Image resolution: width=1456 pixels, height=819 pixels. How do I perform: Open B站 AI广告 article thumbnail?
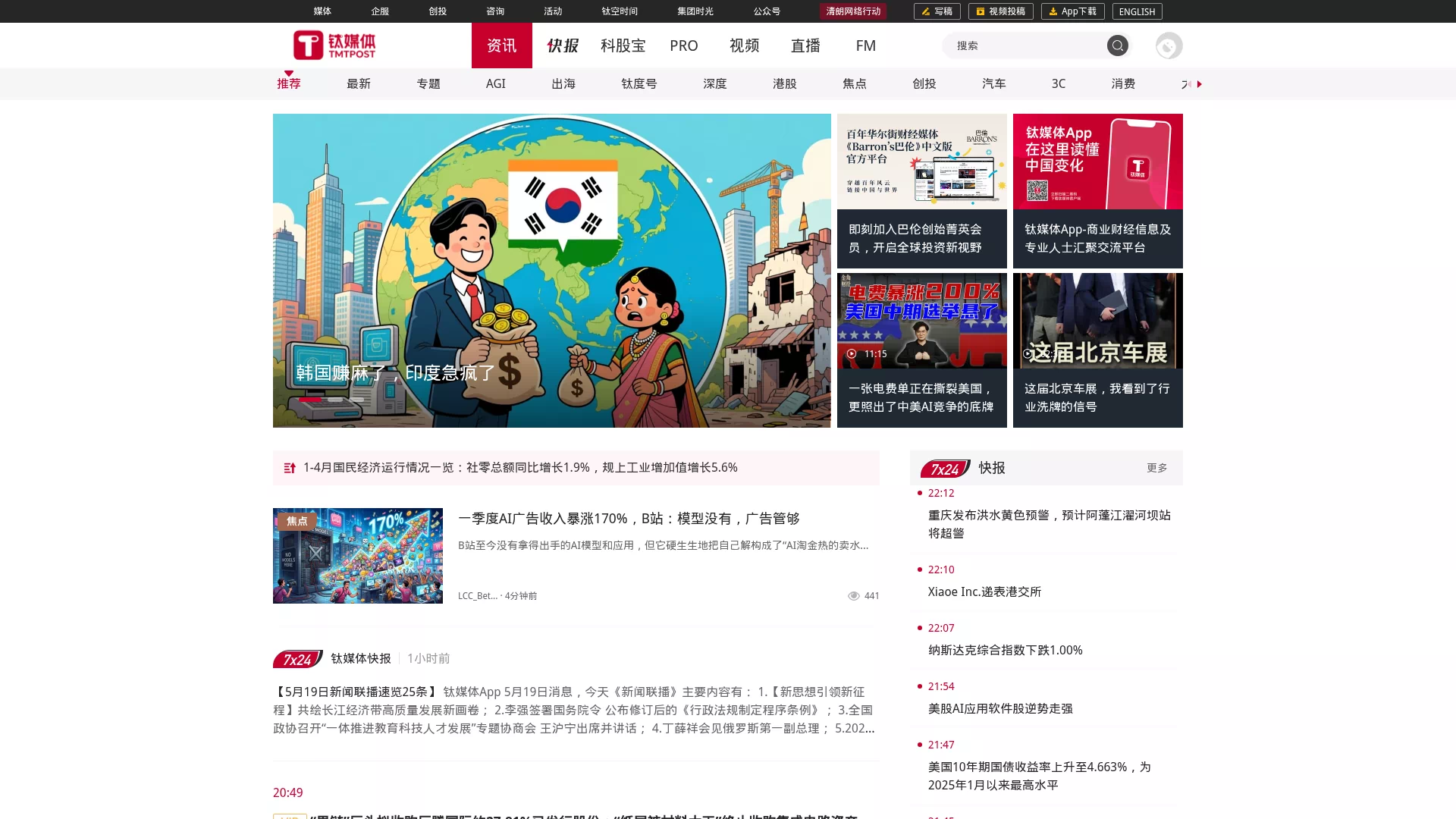tap(358, 556)
